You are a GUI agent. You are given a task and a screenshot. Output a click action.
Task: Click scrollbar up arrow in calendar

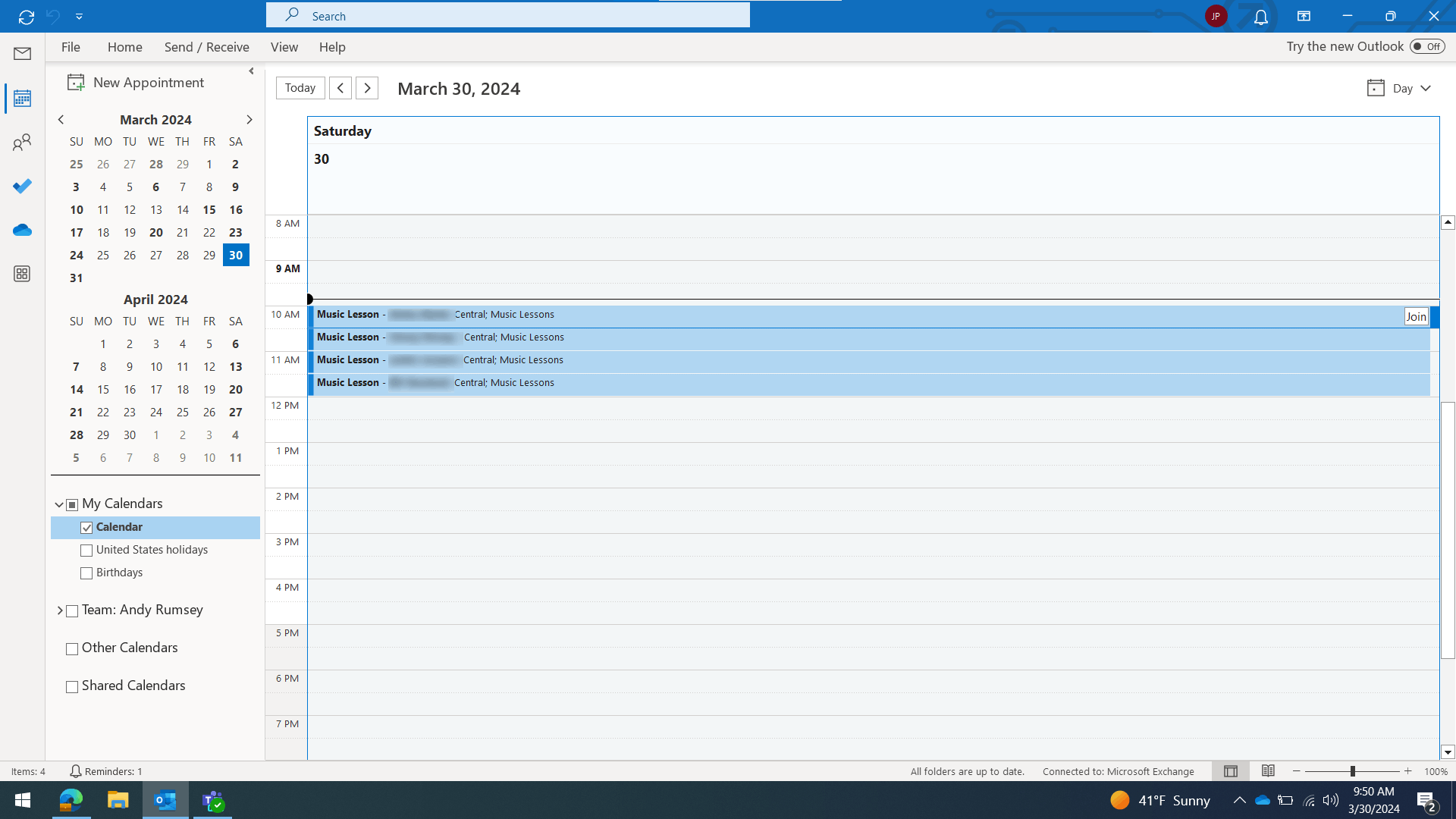click(1448, 222)
